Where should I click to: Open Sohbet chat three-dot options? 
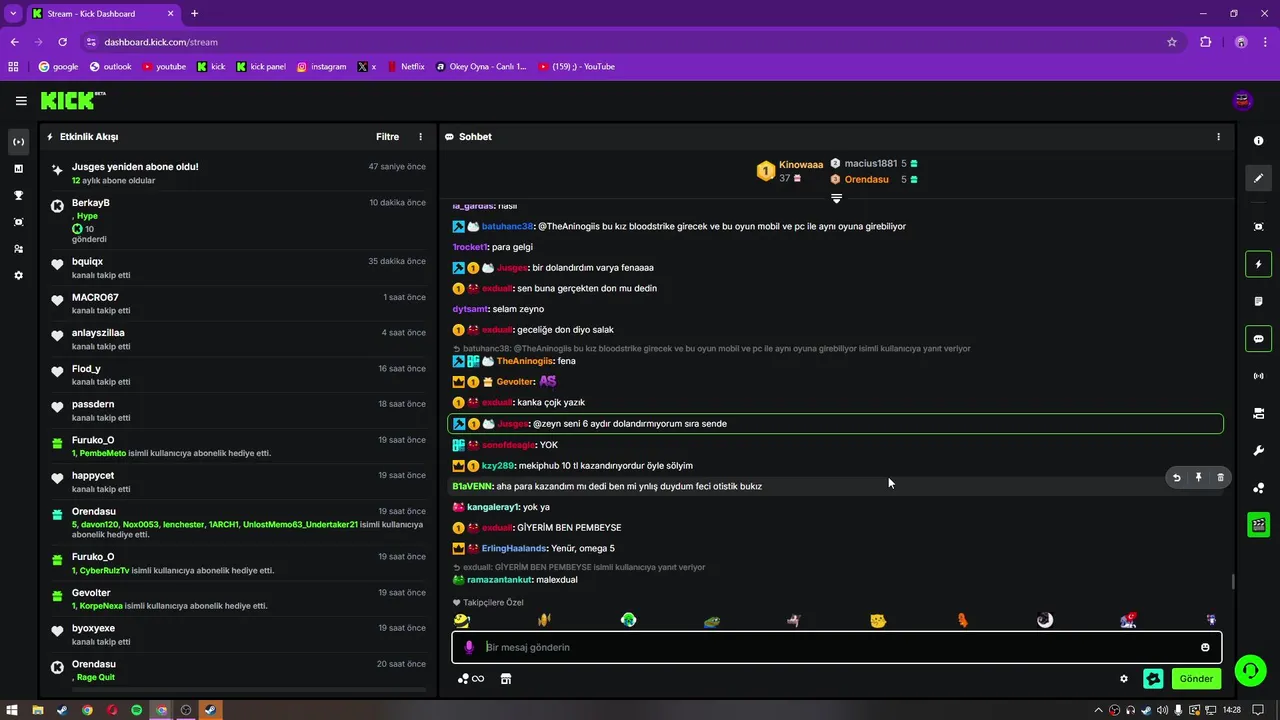coord(1218,137)
